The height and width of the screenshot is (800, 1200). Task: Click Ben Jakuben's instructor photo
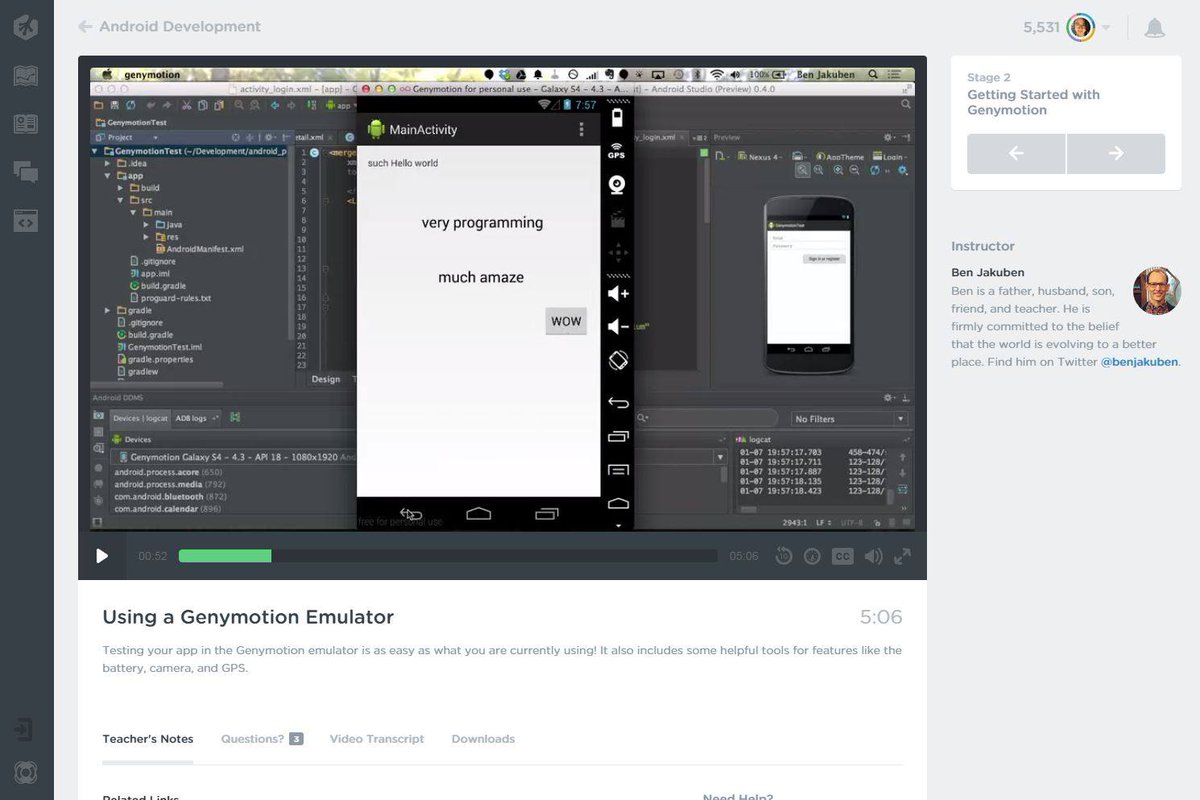click(1157, 291)
